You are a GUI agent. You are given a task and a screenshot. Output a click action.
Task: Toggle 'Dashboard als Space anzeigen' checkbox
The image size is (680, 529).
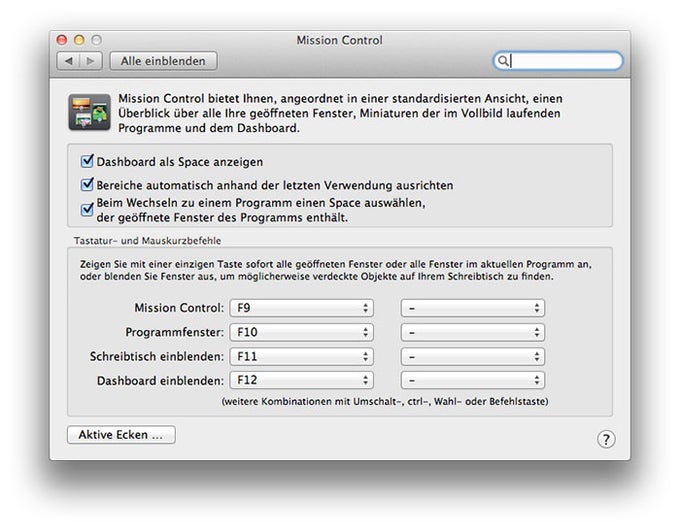click(87, 161)
